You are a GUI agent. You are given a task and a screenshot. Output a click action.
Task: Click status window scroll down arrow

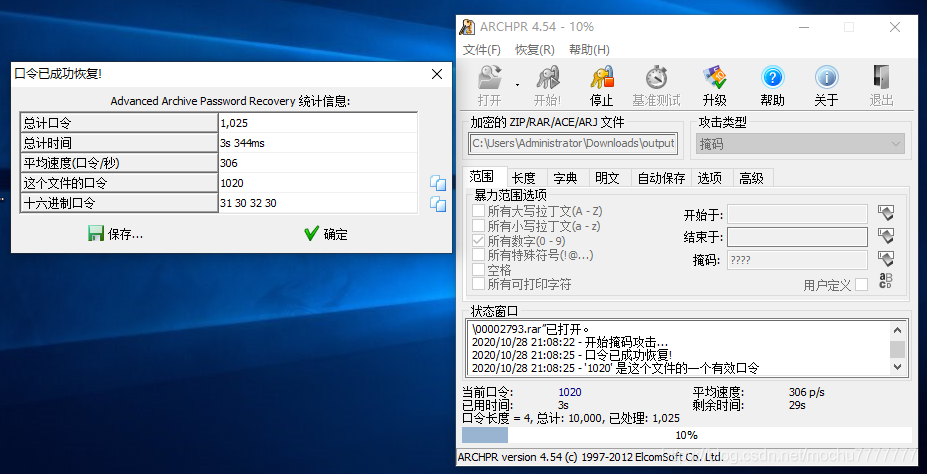pos(897,366)
